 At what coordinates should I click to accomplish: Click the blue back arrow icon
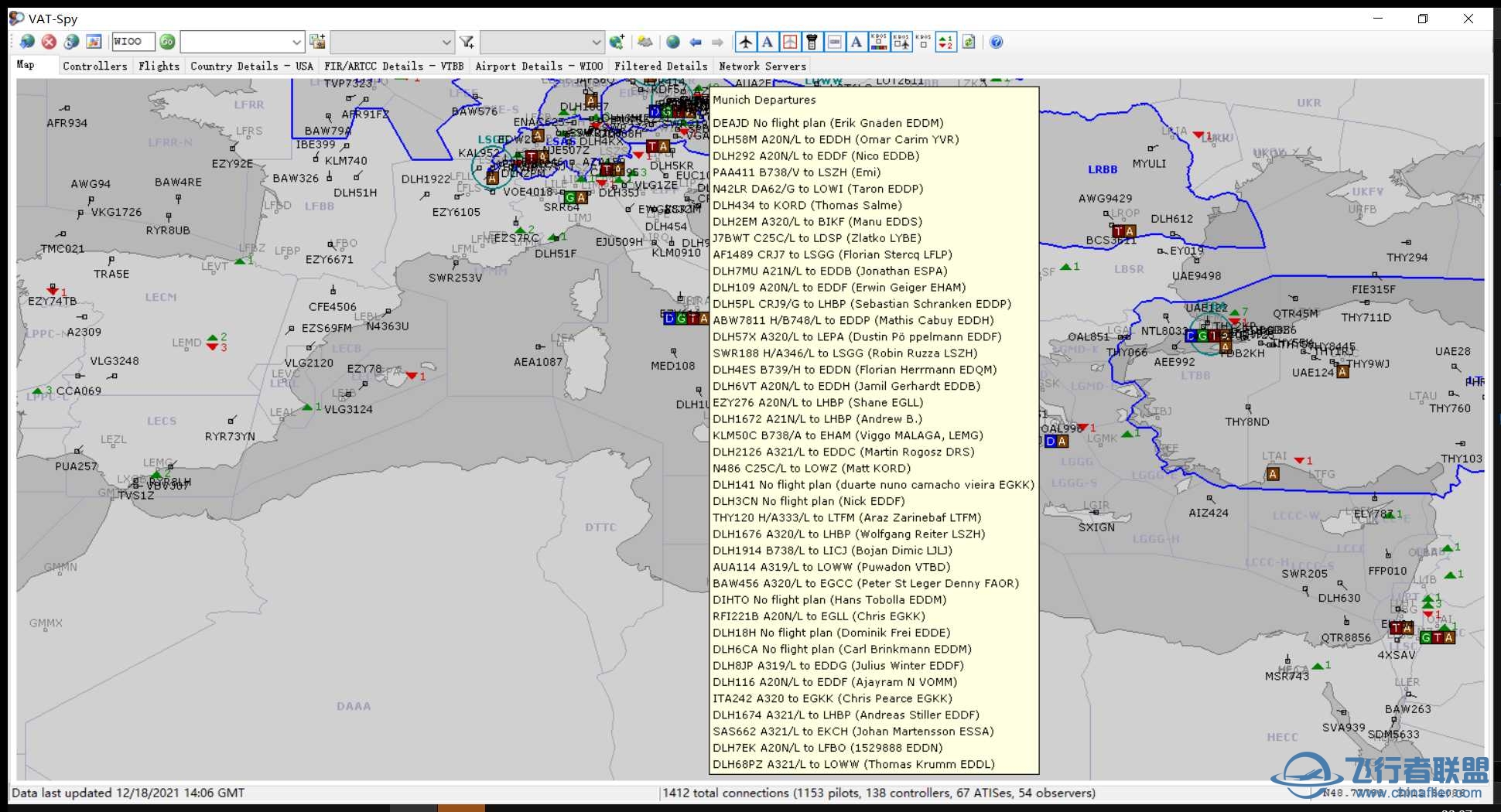click(696, 42)
